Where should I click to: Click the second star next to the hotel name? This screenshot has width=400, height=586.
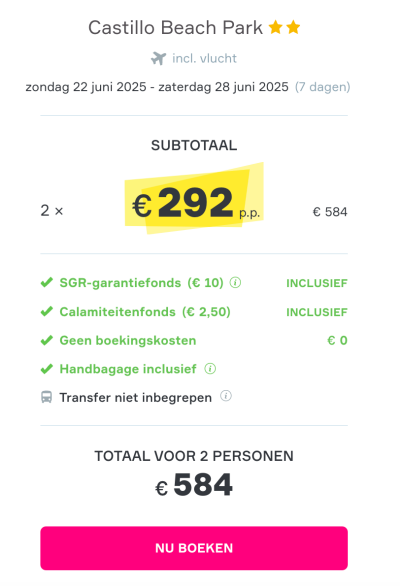293,27
